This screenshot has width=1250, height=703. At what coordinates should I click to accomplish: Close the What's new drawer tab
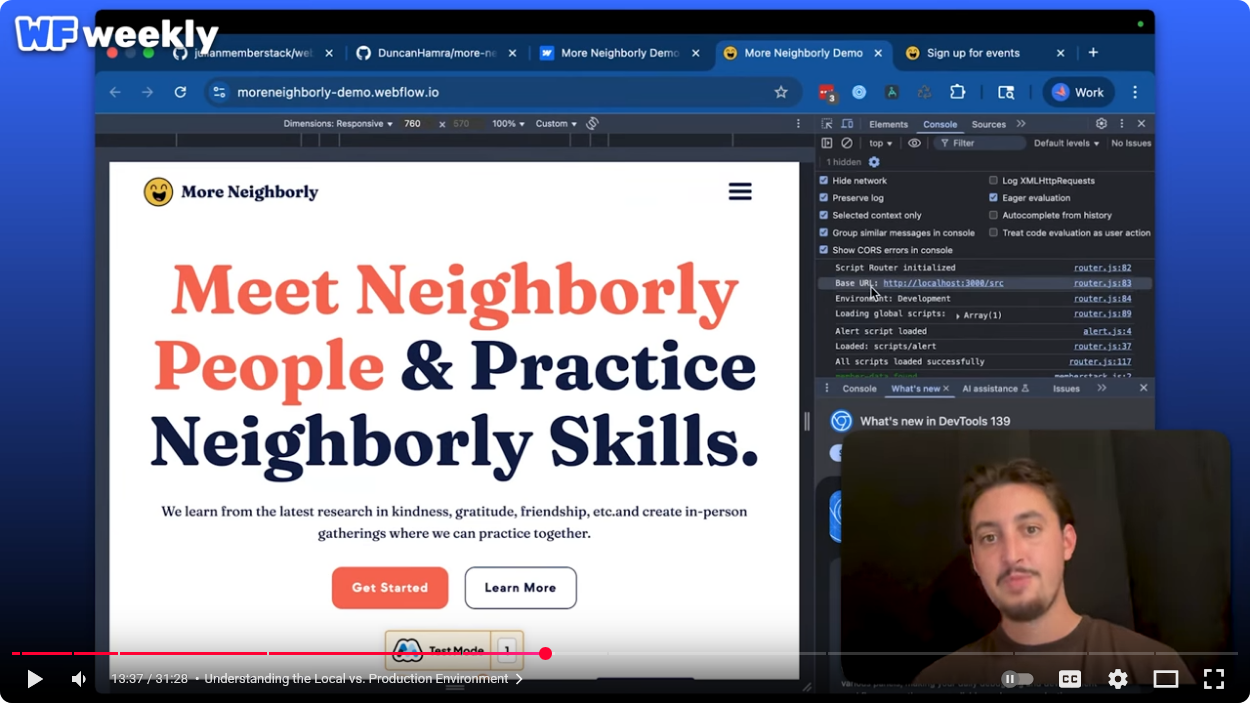(x=946, y=388)
